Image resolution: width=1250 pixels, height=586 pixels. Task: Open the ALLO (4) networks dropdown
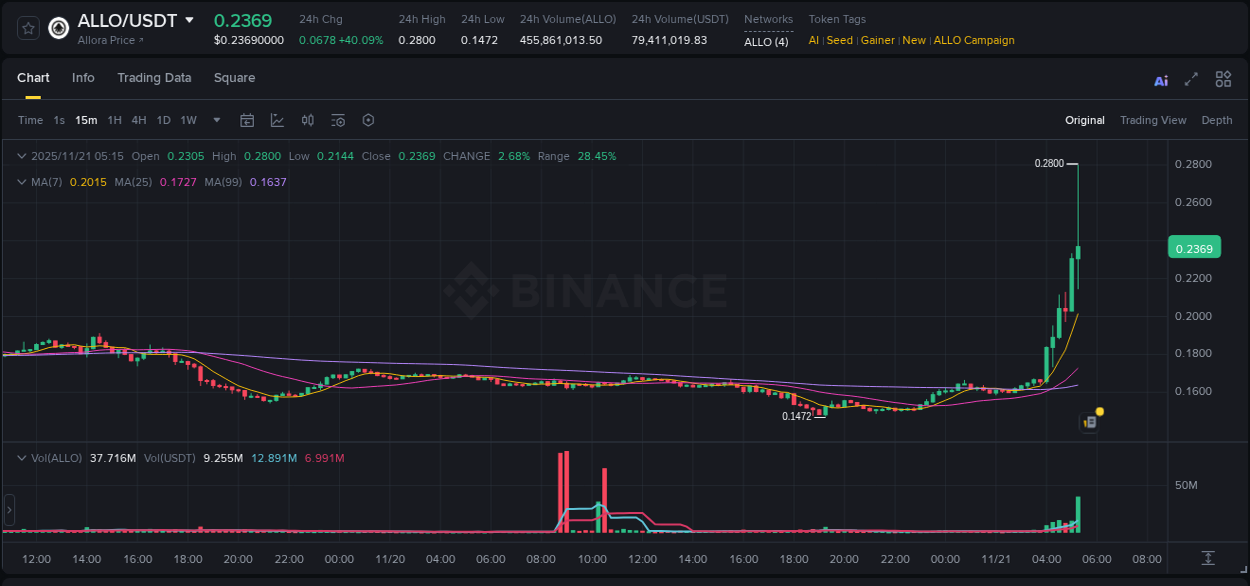(766, 41)
